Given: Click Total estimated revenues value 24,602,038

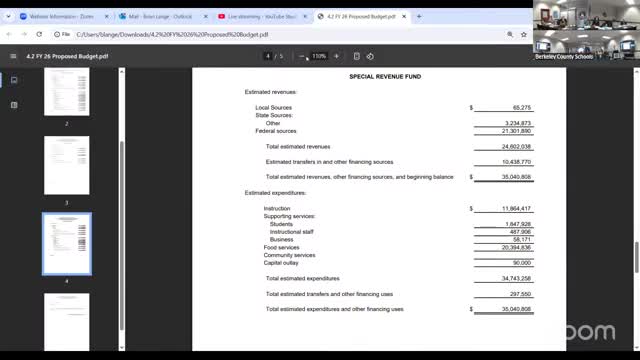Looking at the screenshot, I should pos(516,147).
